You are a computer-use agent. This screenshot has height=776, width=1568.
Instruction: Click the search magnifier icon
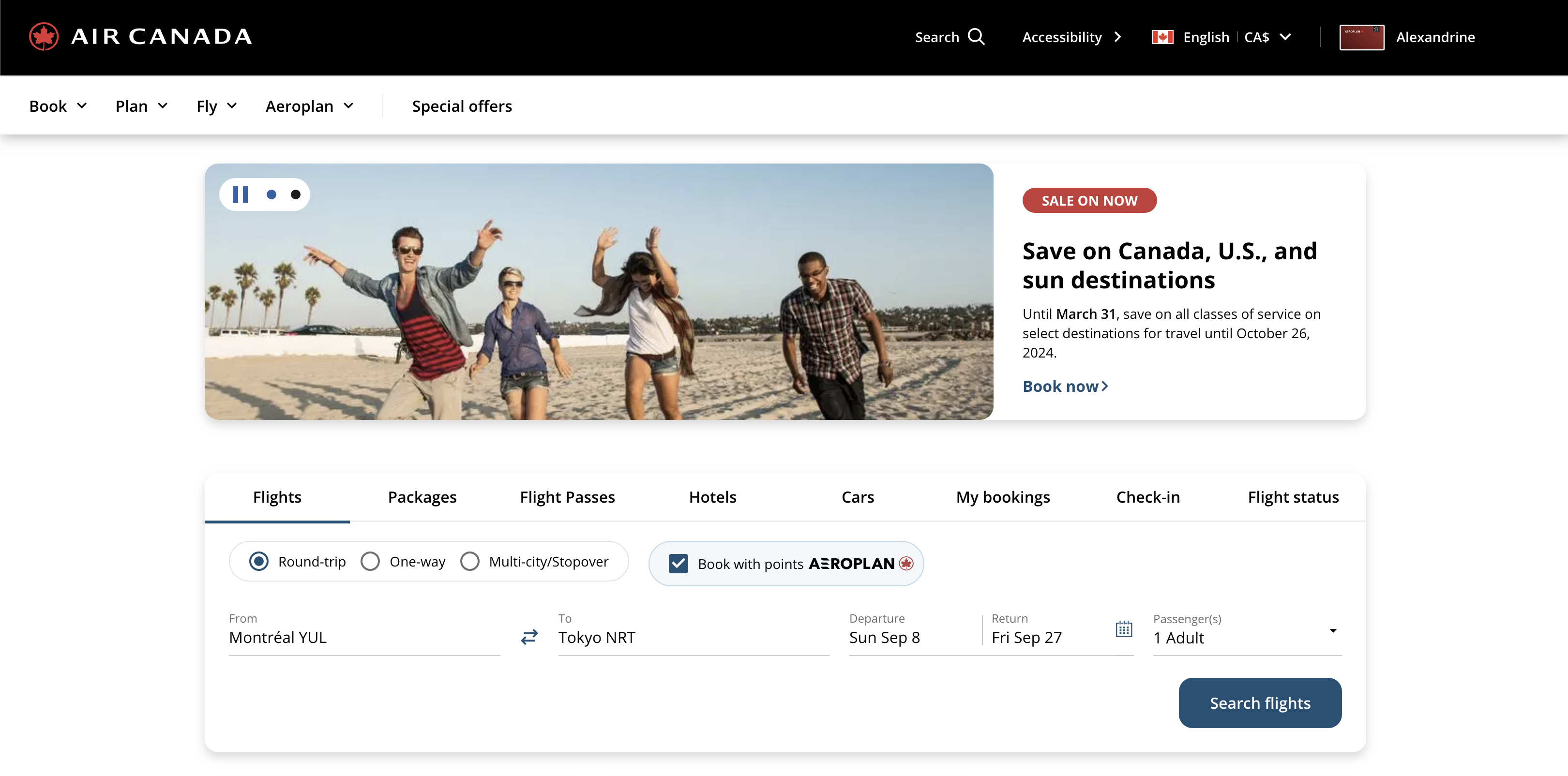(976, 36)
